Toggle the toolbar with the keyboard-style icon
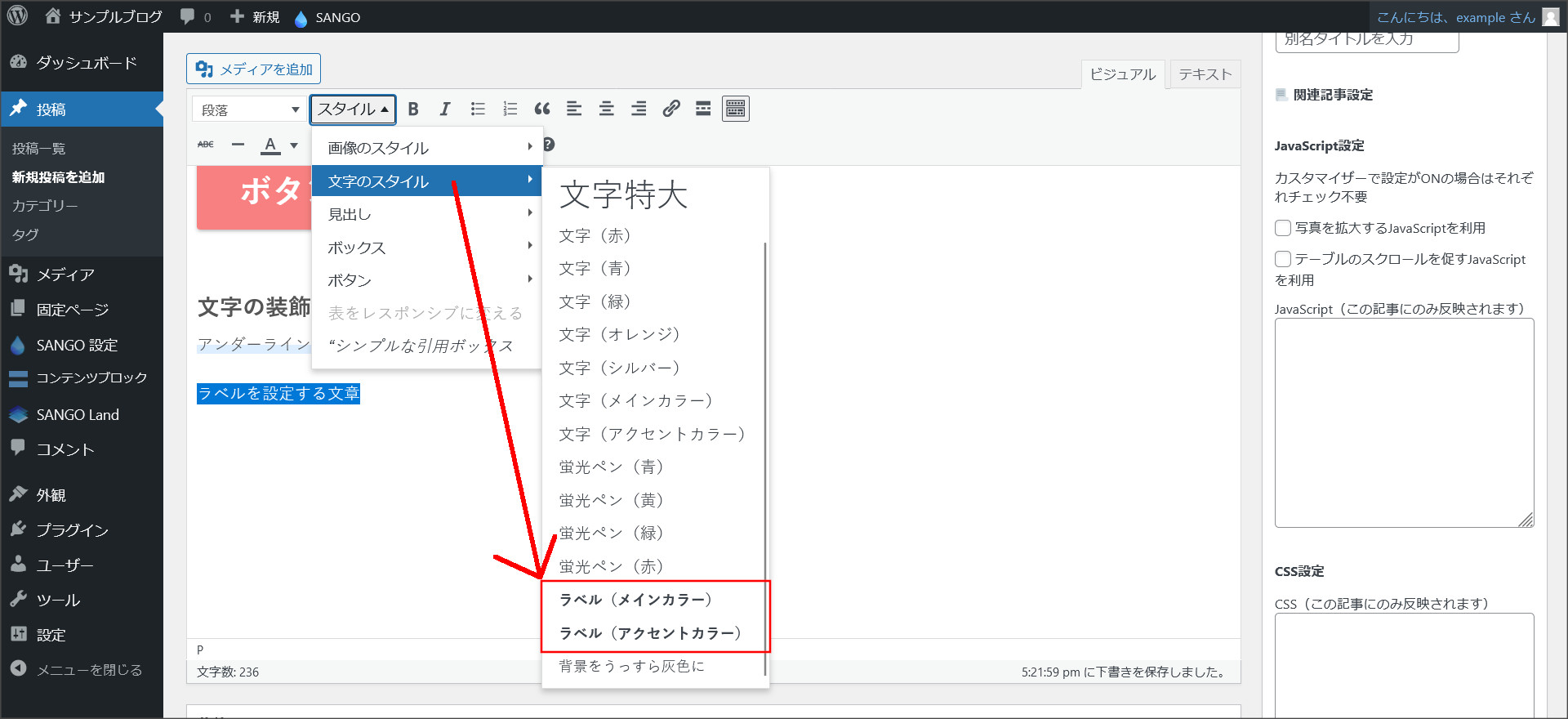The height and width of the screenshot is (719, 1568). (x=735, y=109)
